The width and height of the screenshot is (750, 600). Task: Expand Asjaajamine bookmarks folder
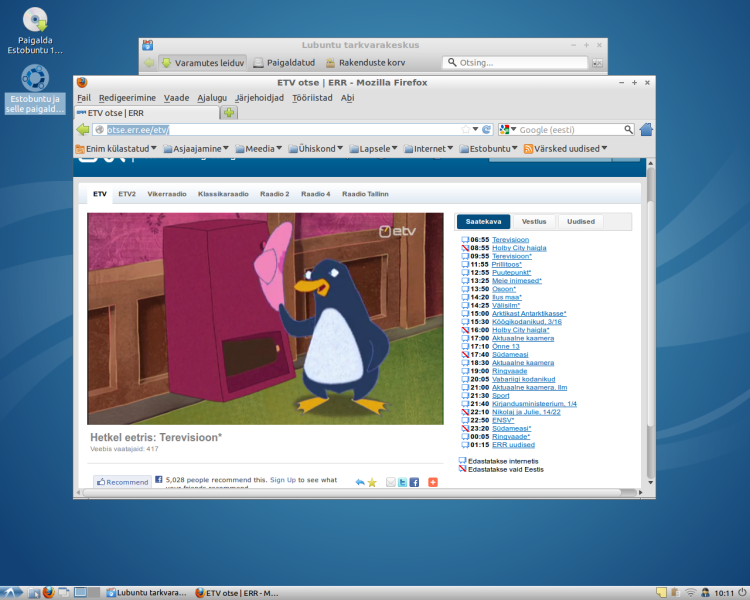click(196, 149)
